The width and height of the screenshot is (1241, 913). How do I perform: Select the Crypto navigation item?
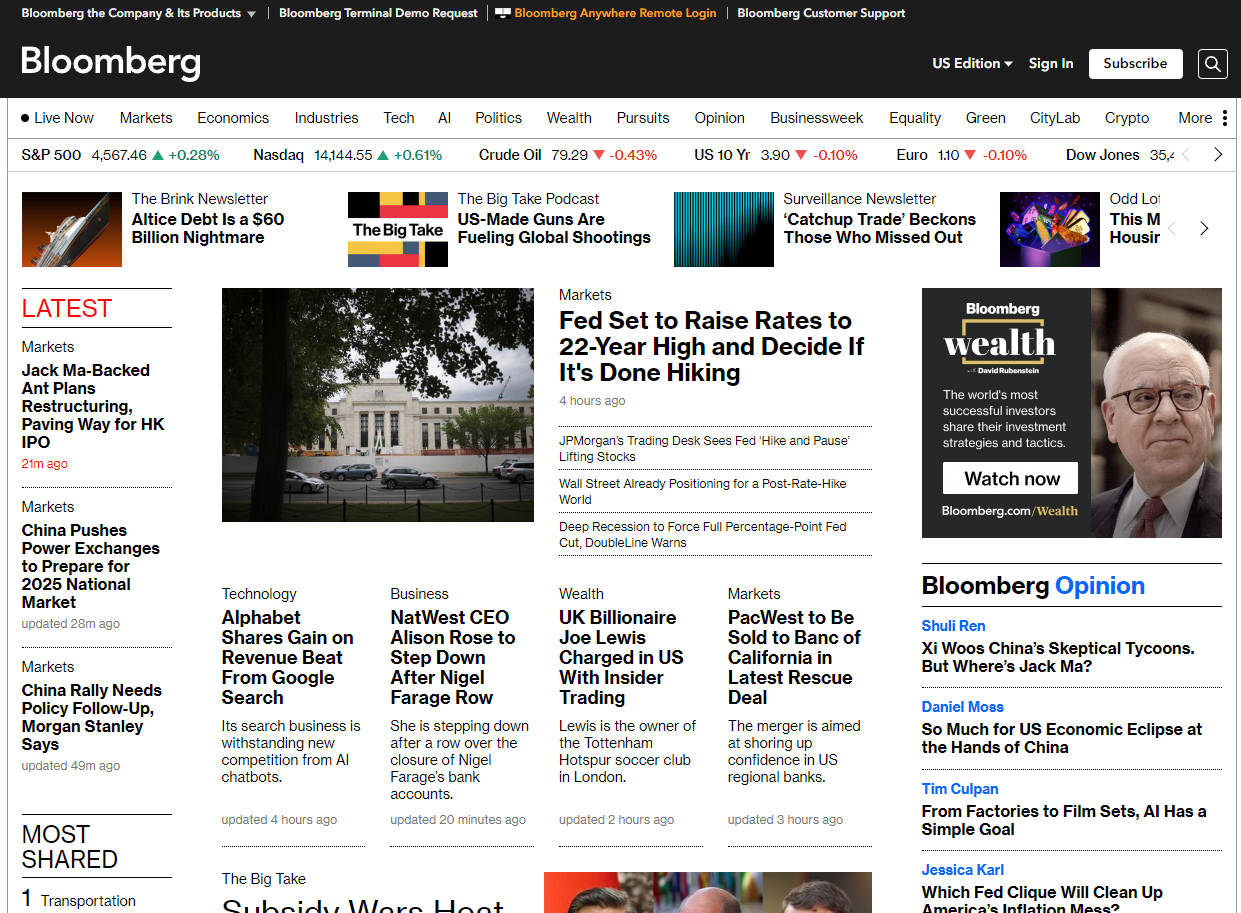[1127, 118]
